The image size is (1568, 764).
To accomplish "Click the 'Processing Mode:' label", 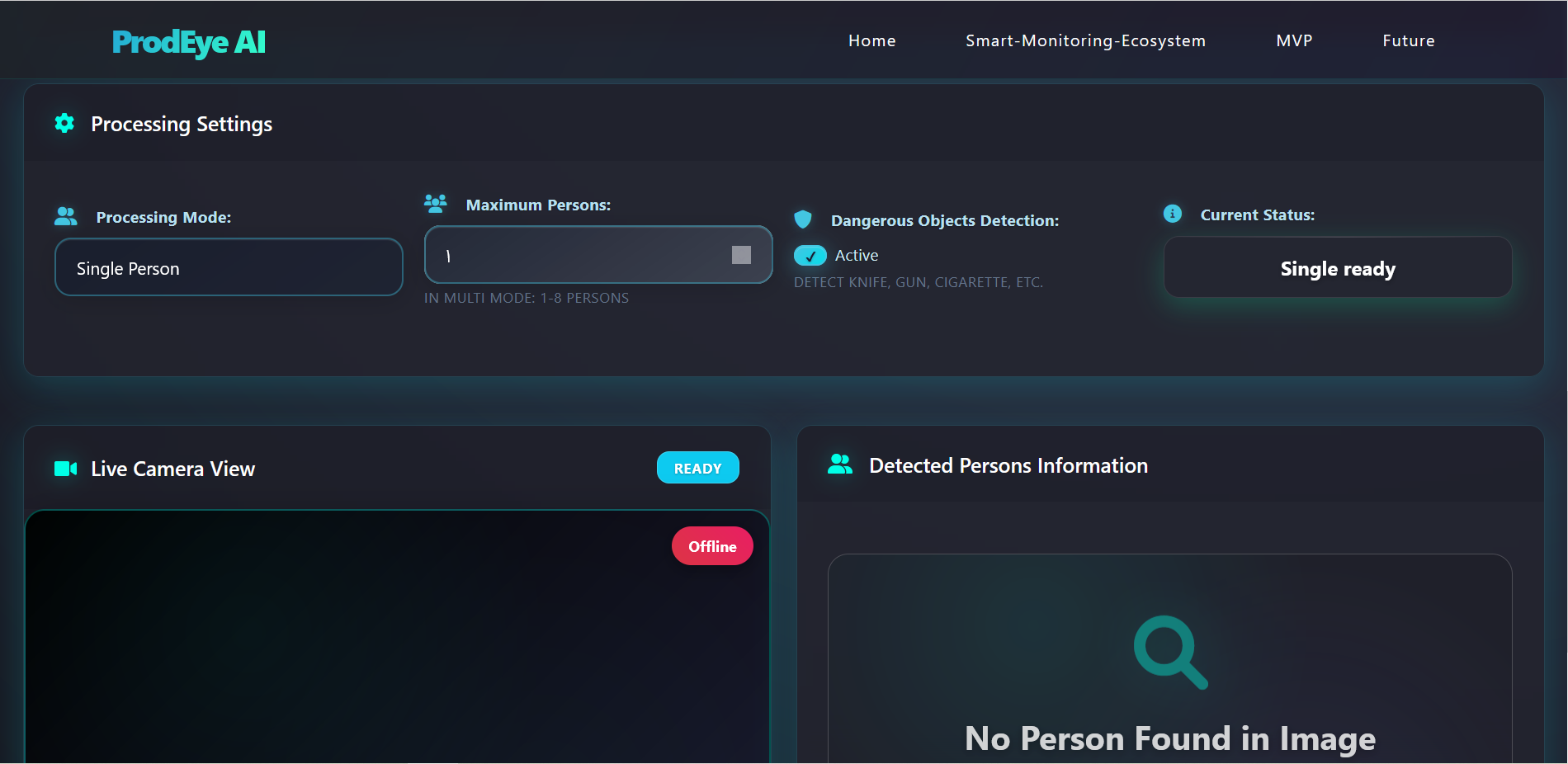I will [x=163, y=217].
